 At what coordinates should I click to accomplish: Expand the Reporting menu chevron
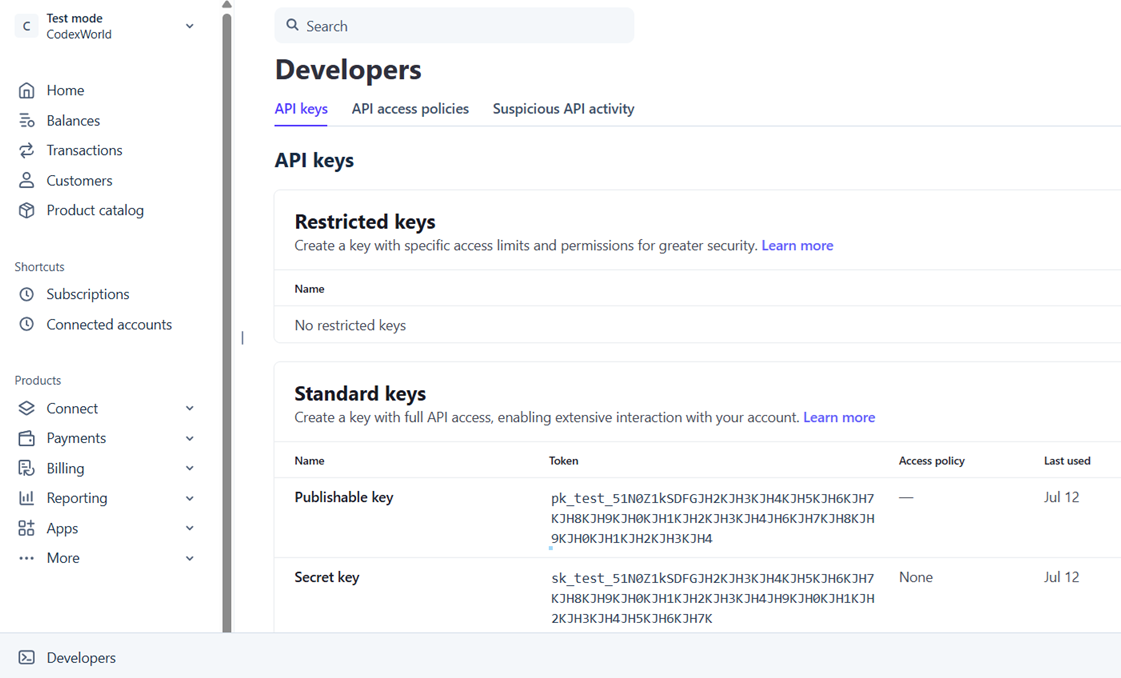(189, 498)
